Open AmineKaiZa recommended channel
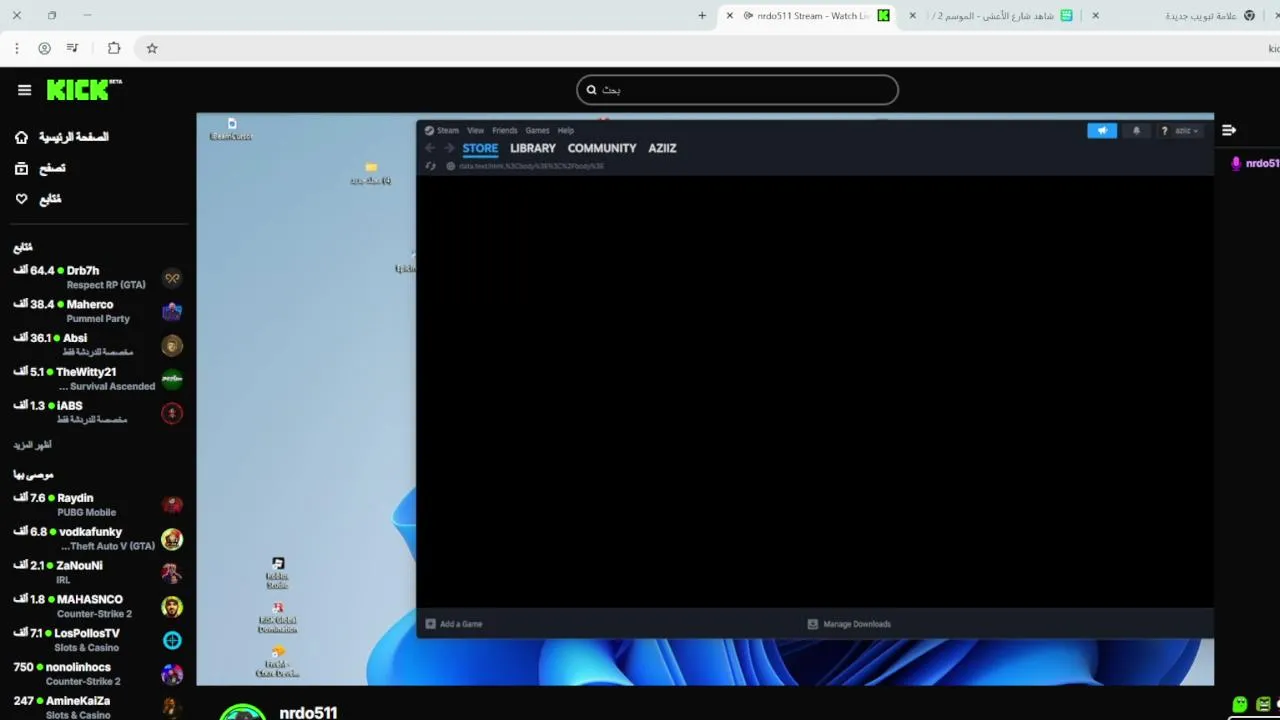1280x720 pixels. (98, 707)
